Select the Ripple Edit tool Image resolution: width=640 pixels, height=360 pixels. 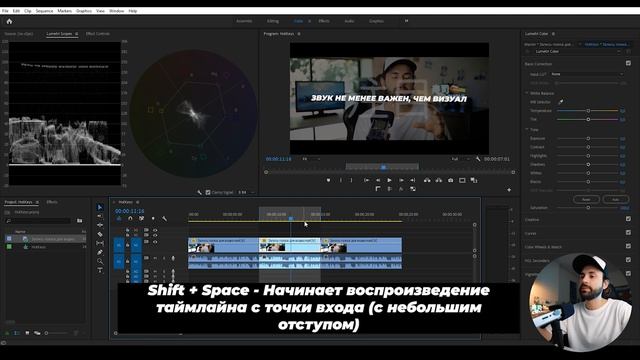pos(100,225)
